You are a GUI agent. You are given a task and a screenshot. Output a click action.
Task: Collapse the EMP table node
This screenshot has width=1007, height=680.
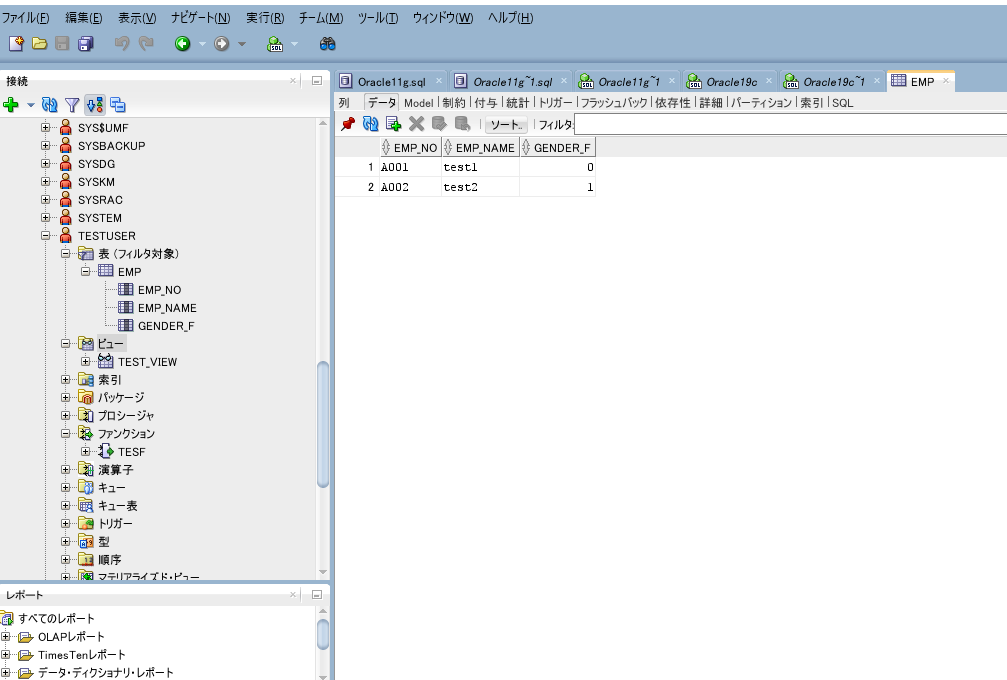pyautogui.click(x=85, y=272)
